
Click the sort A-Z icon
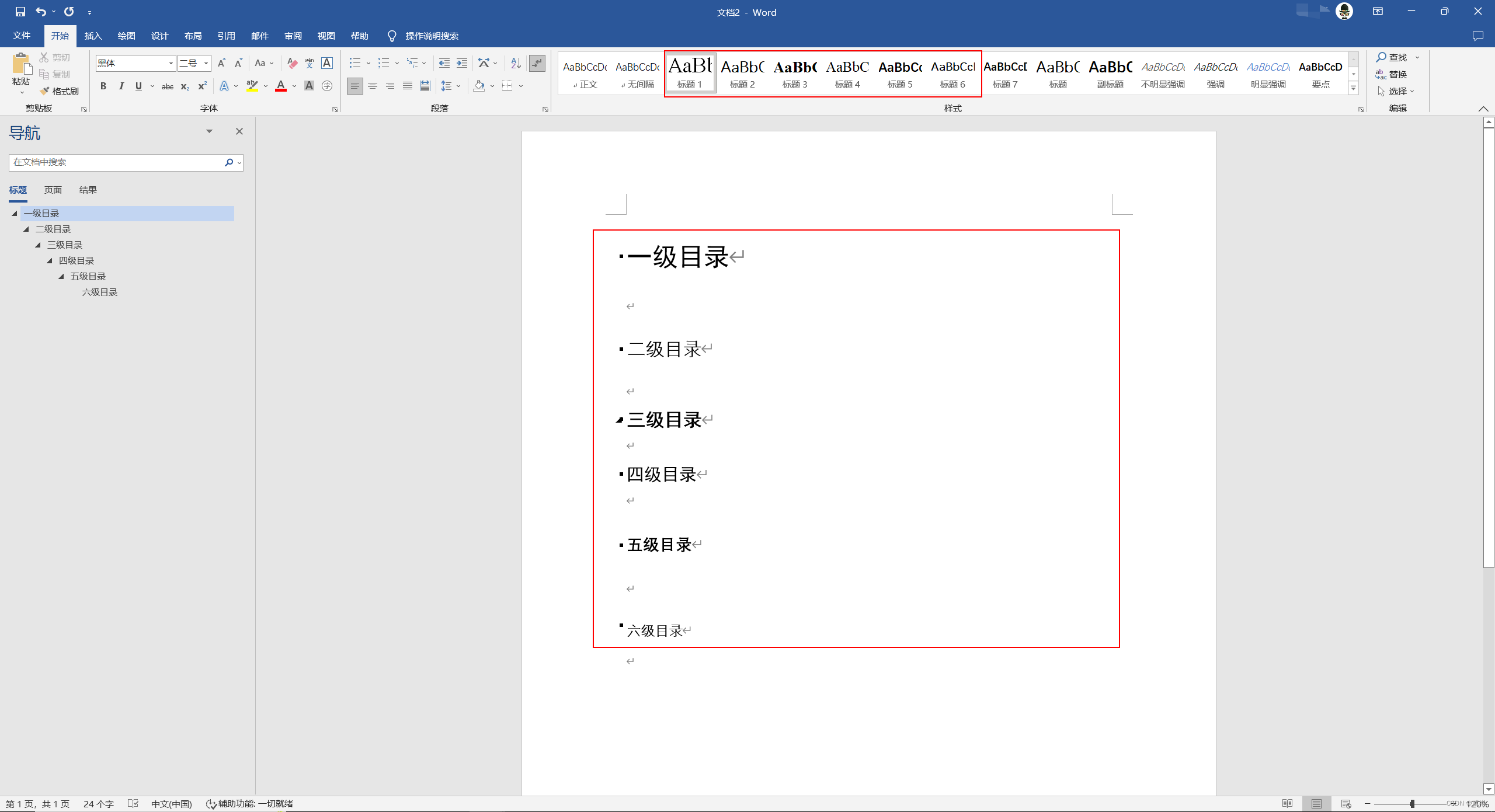(516, 63)
